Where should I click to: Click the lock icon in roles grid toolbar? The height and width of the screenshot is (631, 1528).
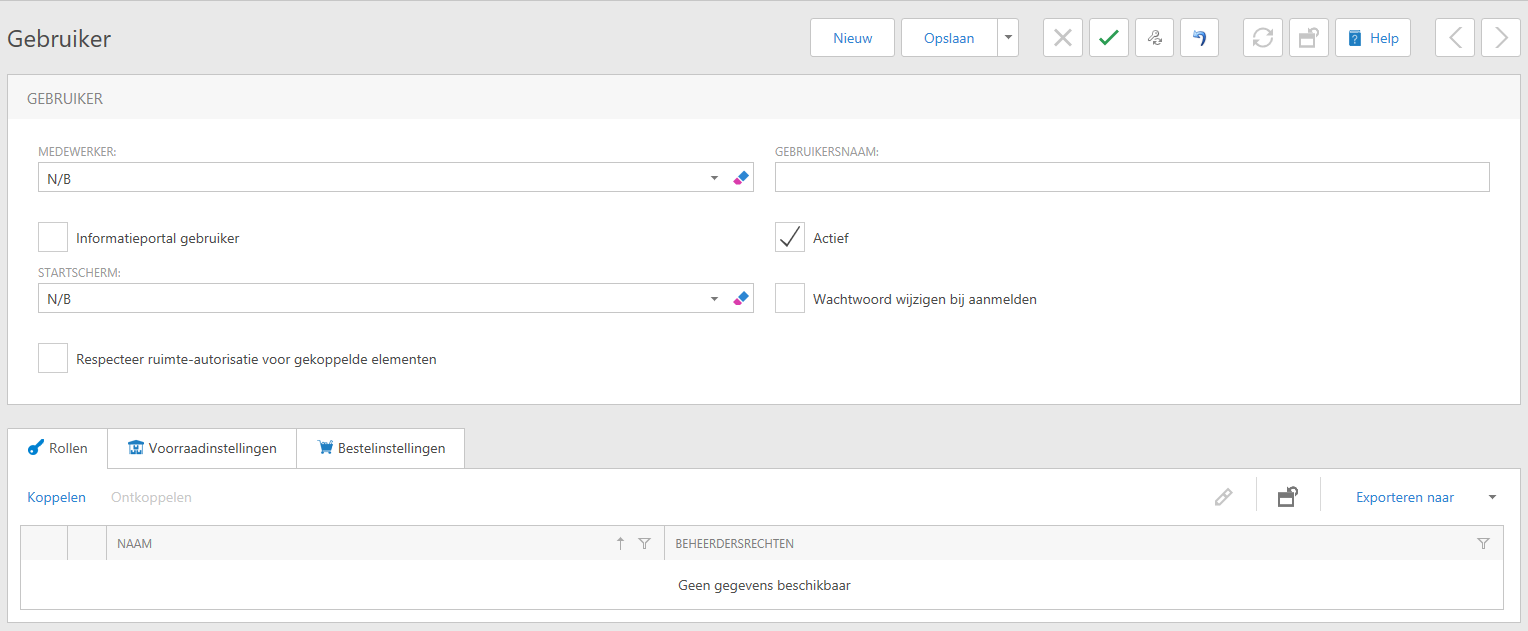coord(1288,497)
